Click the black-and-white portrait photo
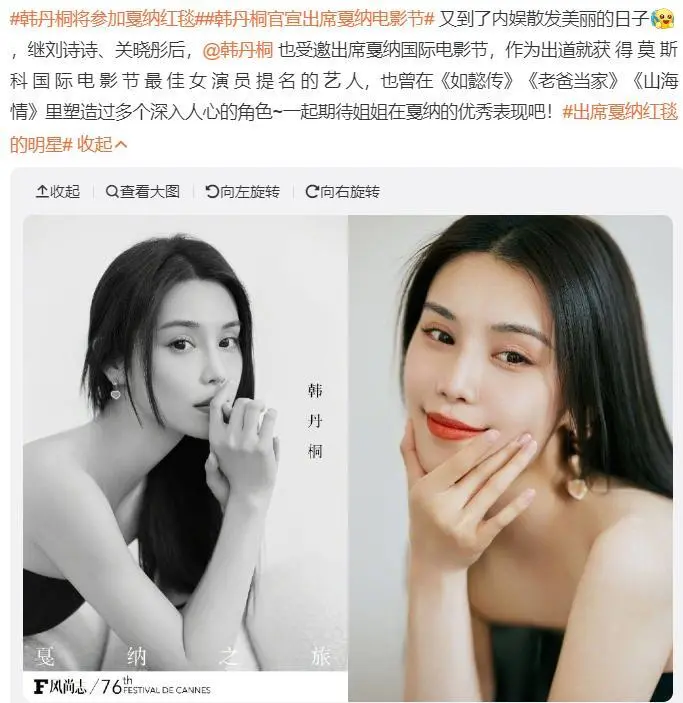This screenshot has width=683, height=703. pyautogui.click(x=185, y=457)
